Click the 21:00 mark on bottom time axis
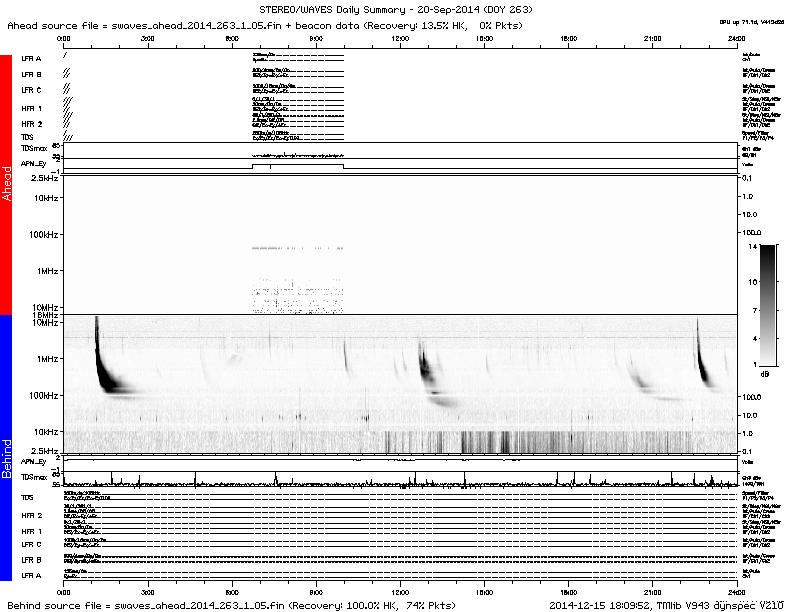 coord(652,592)
